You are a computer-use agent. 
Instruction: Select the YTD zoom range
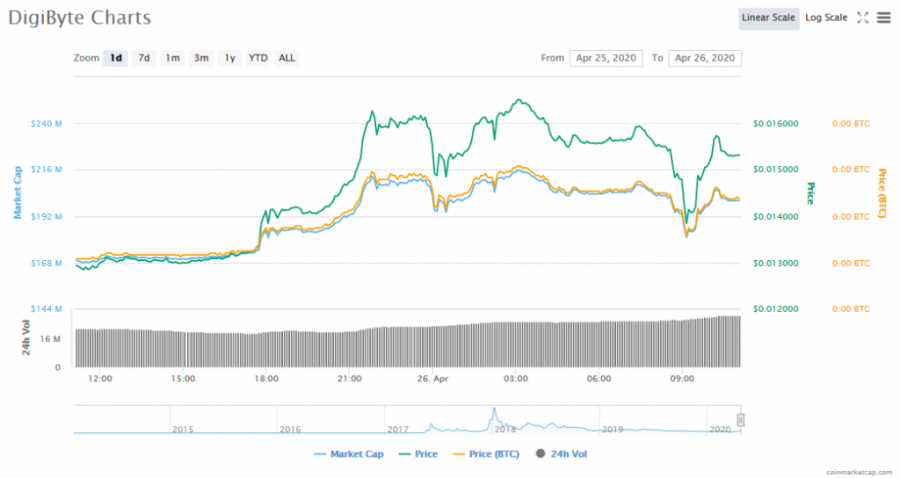pos(258,58)
